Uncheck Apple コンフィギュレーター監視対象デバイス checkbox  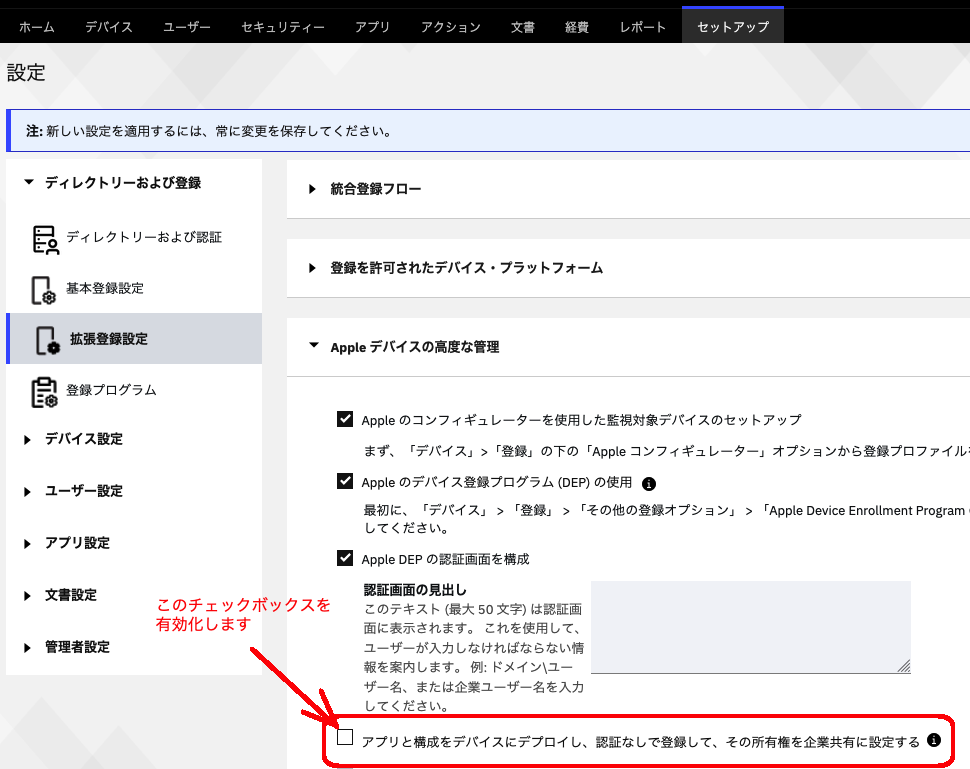click(x=345, y=419)
